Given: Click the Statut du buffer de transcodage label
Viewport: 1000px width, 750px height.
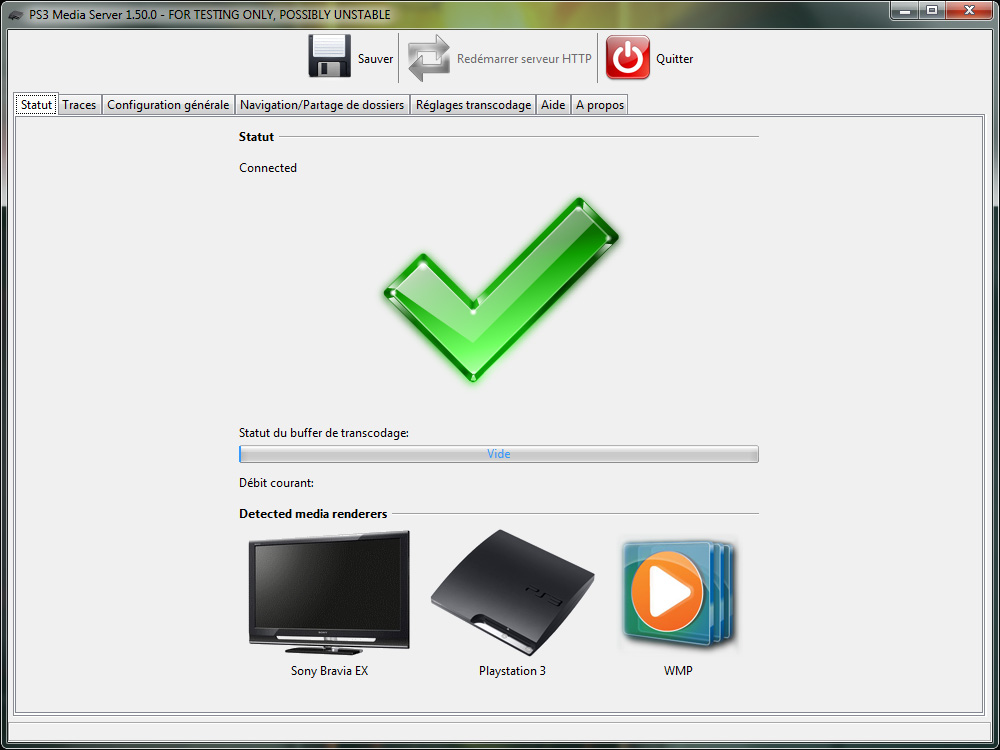Looking at the screenshot, I should (x=324, y=433).
